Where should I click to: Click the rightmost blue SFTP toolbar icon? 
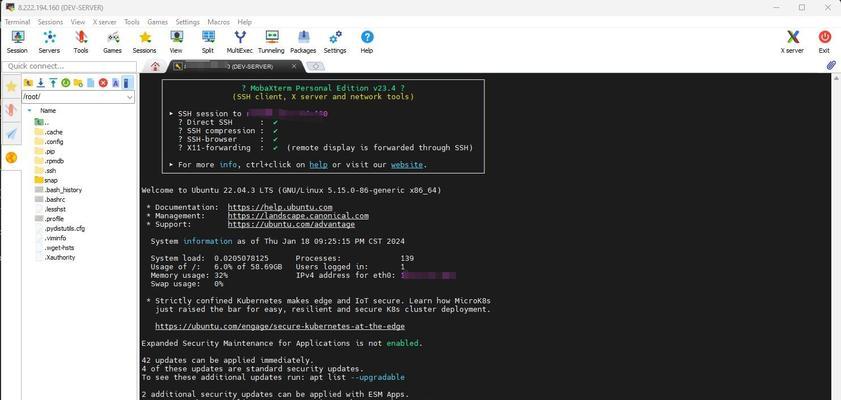click(127, 83)
